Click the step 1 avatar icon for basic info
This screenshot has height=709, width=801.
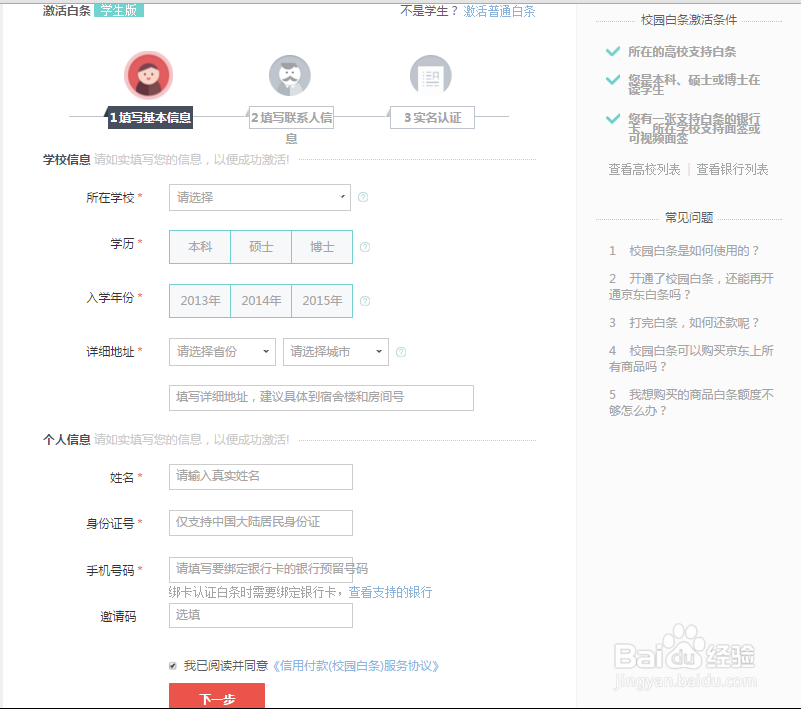[x=148, y=76]
